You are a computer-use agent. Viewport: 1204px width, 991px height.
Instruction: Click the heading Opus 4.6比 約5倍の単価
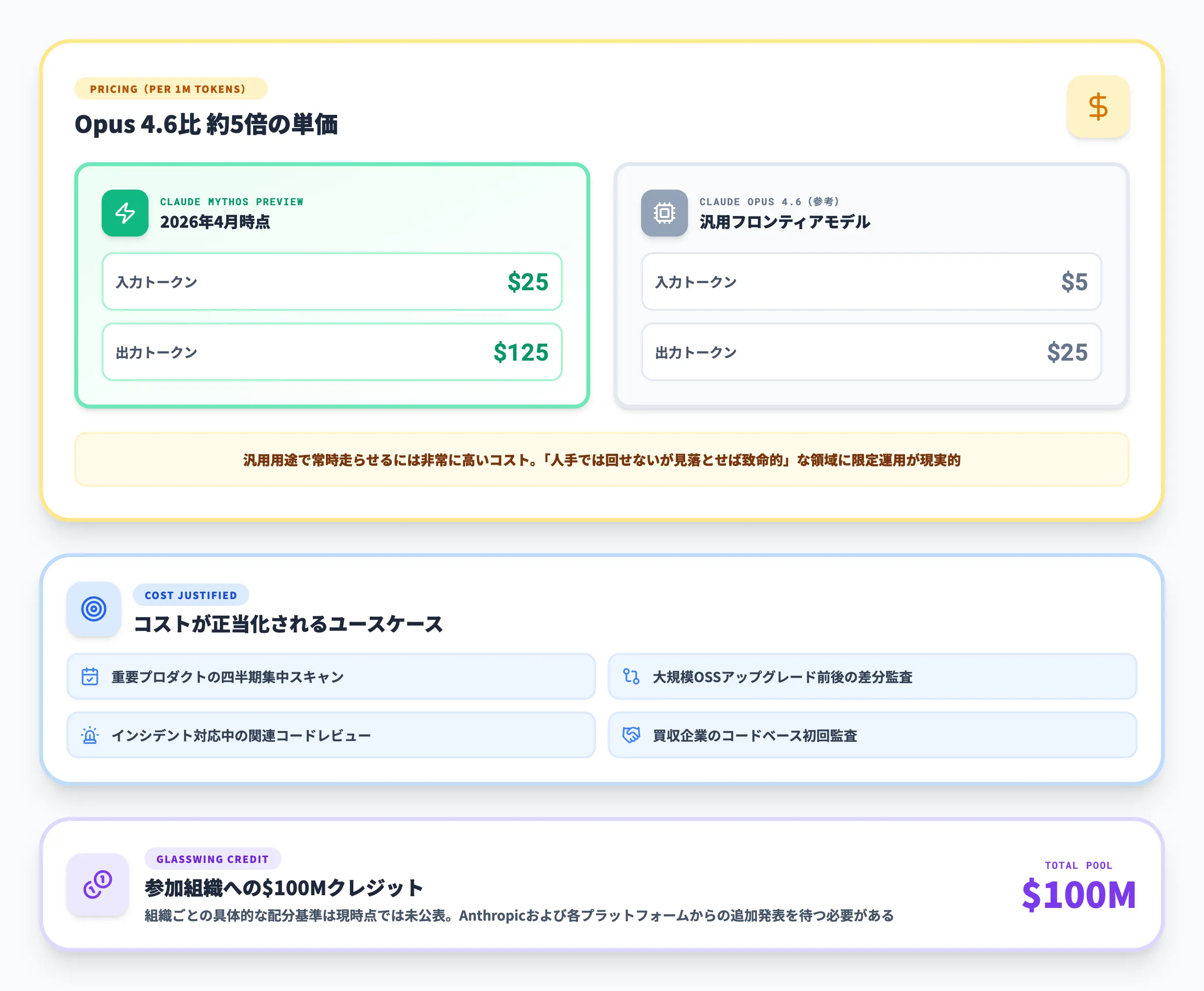point(208,126)
